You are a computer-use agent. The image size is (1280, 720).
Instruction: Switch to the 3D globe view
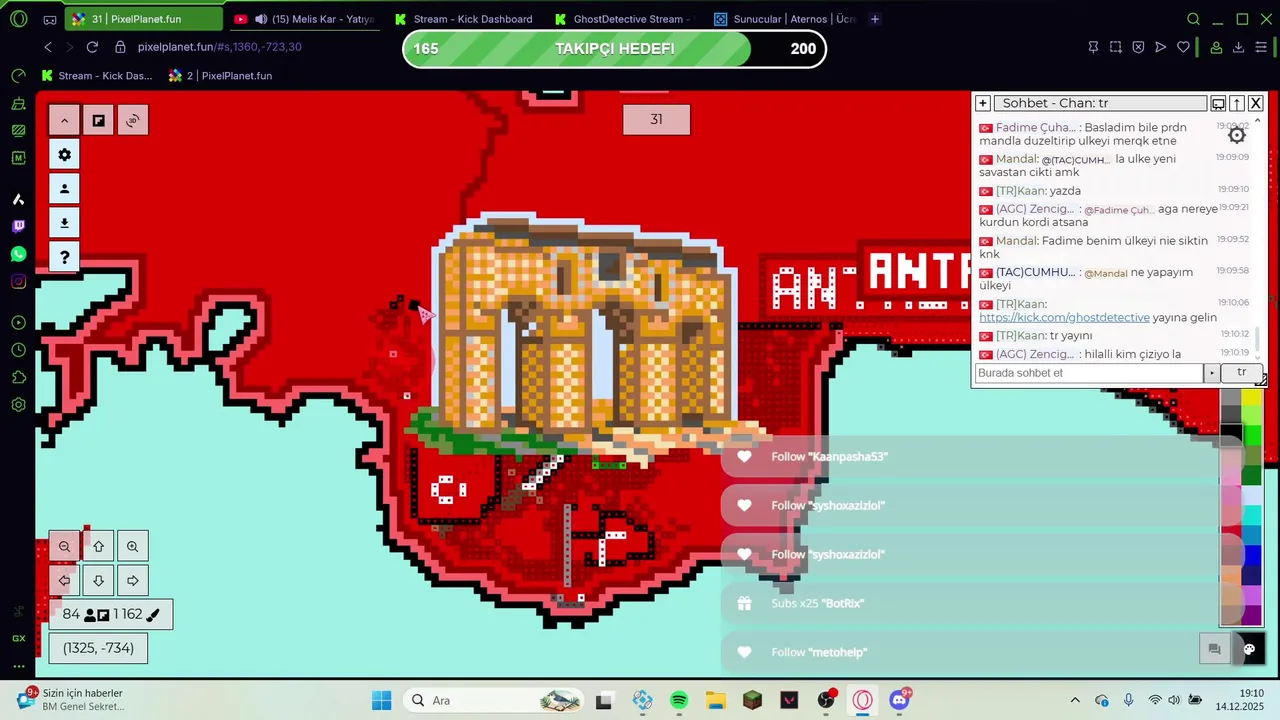[x=132, y=121]
